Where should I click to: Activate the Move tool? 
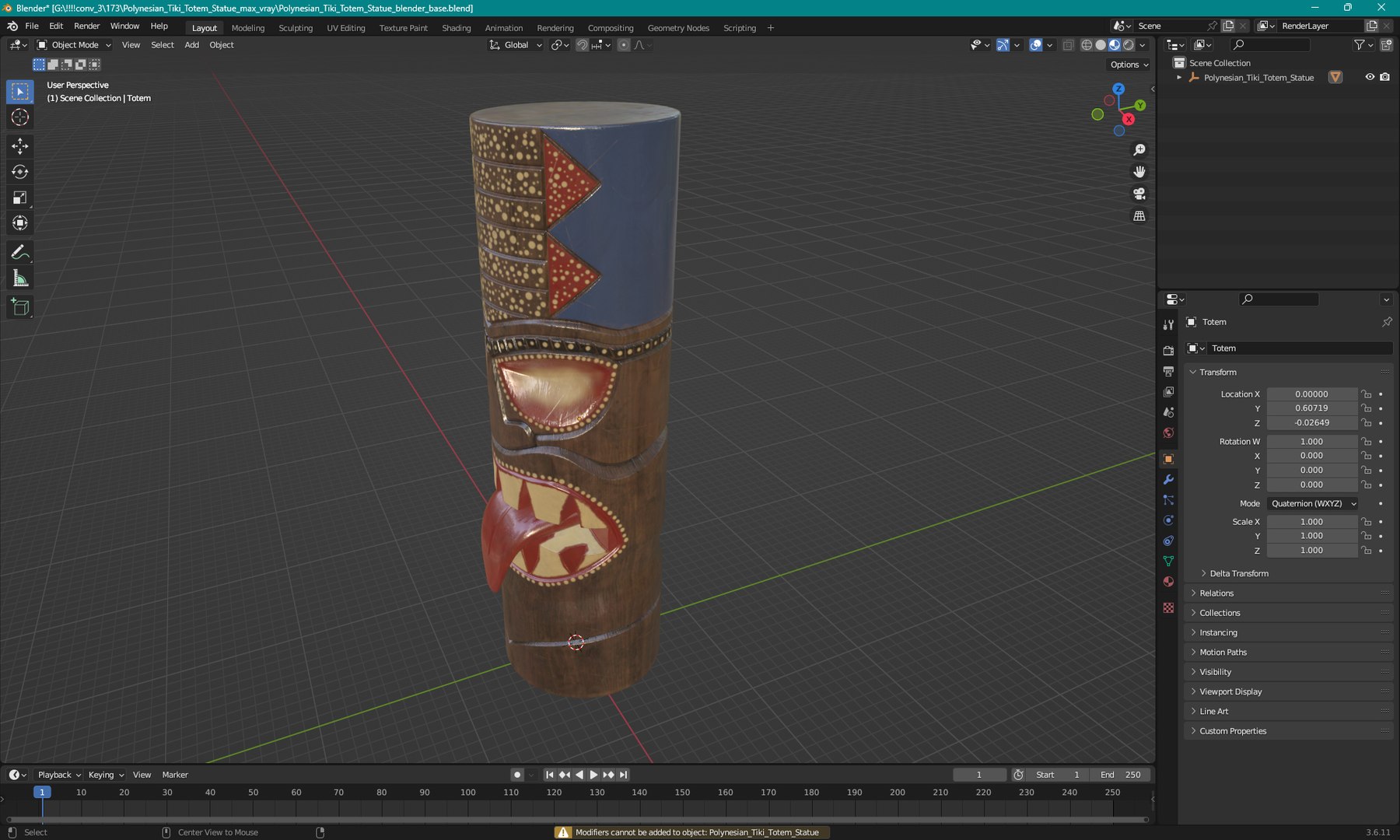(20, 145)
